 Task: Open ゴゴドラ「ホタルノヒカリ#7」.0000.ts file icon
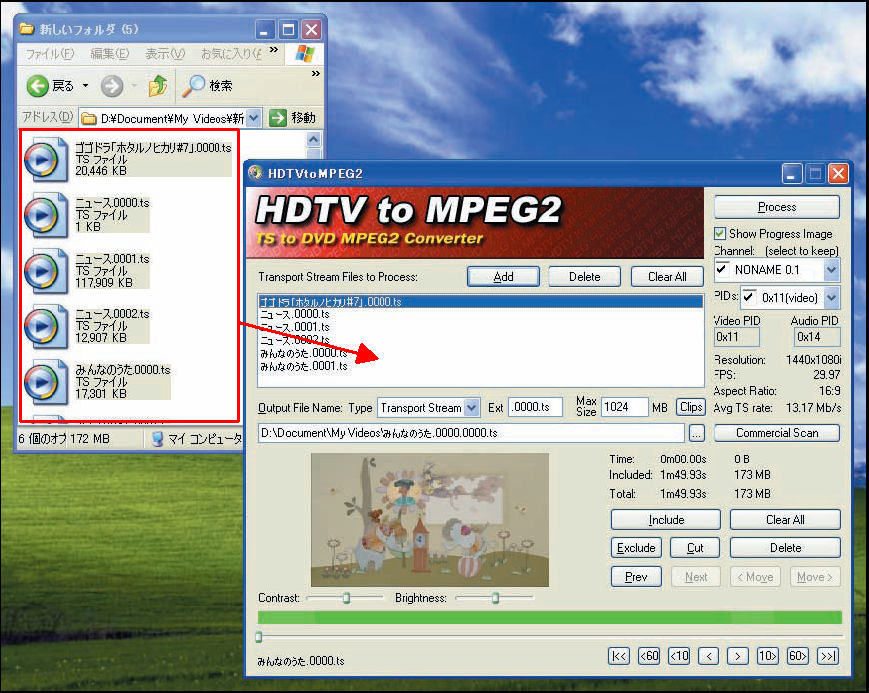coord(47,160)
